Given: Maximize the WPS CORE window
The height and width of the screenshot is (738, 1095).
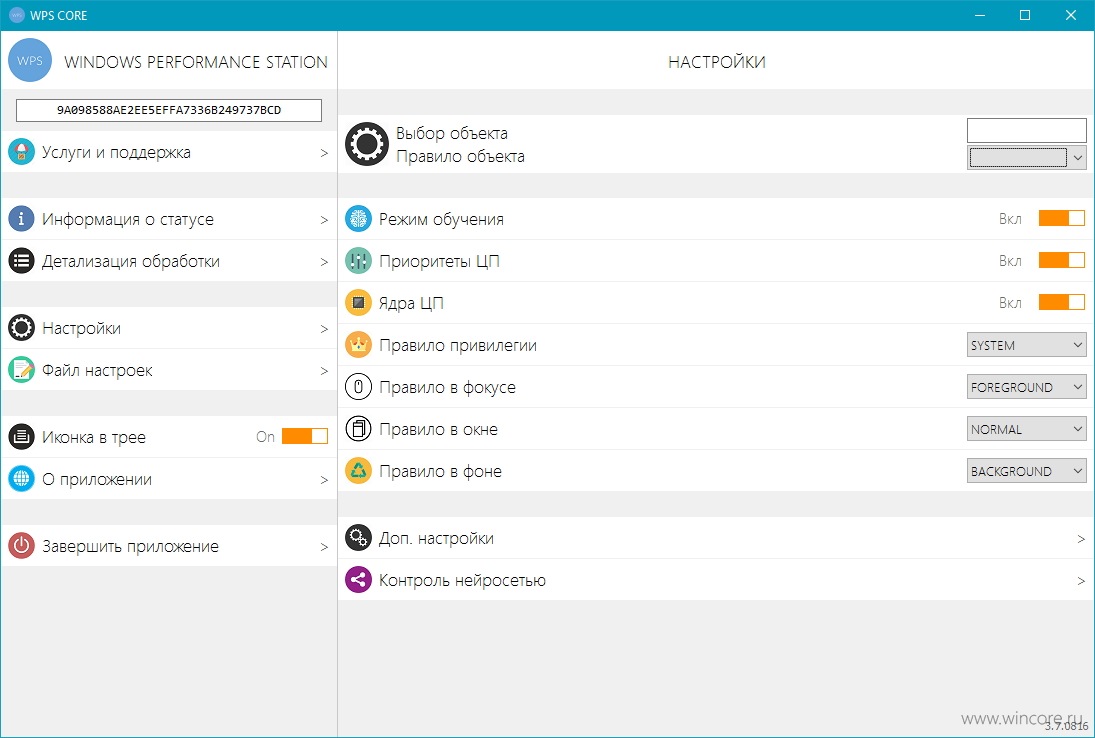Looking at the screenshot, I should [x=1025, y=15].
